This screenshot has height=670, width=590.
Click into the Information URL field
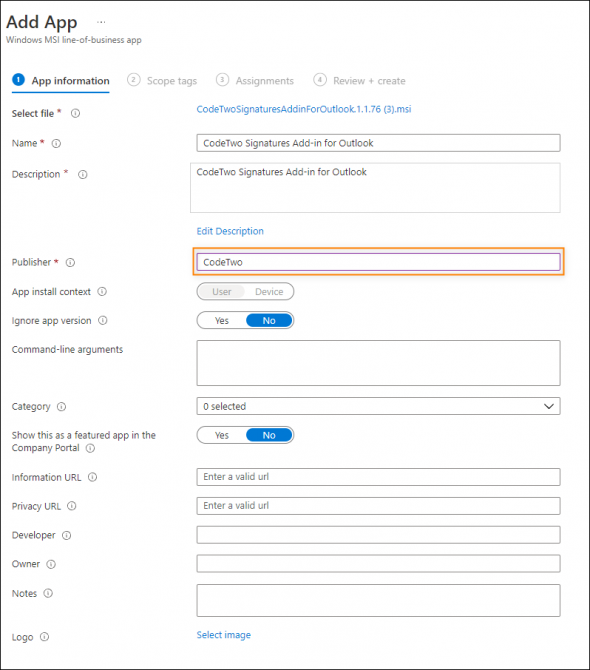point(378,477)
